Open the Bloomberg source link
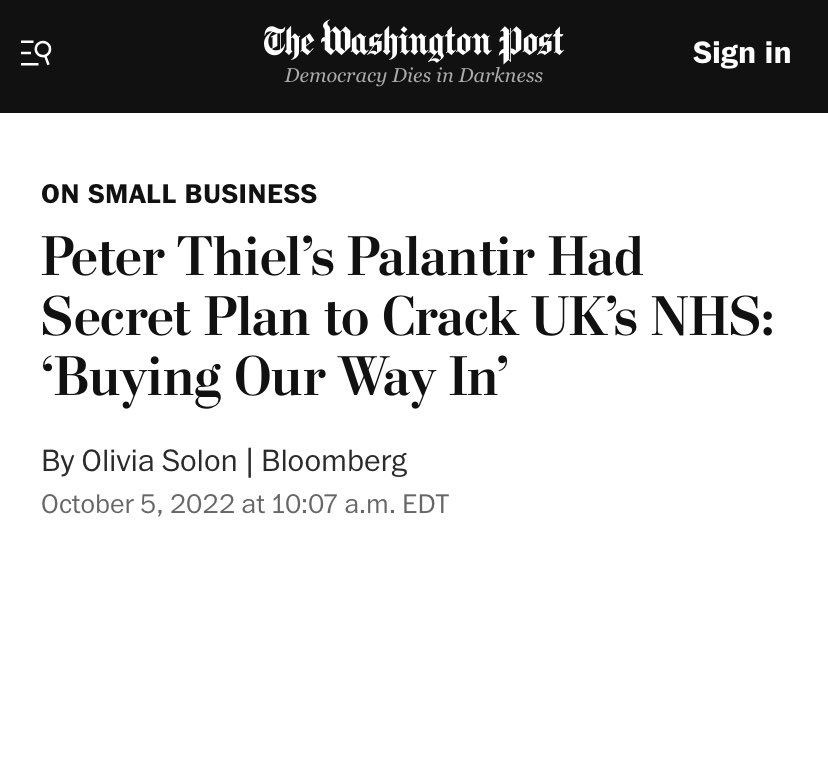The height and width of the screenshot is (776, 828). [x=334, y=461]
